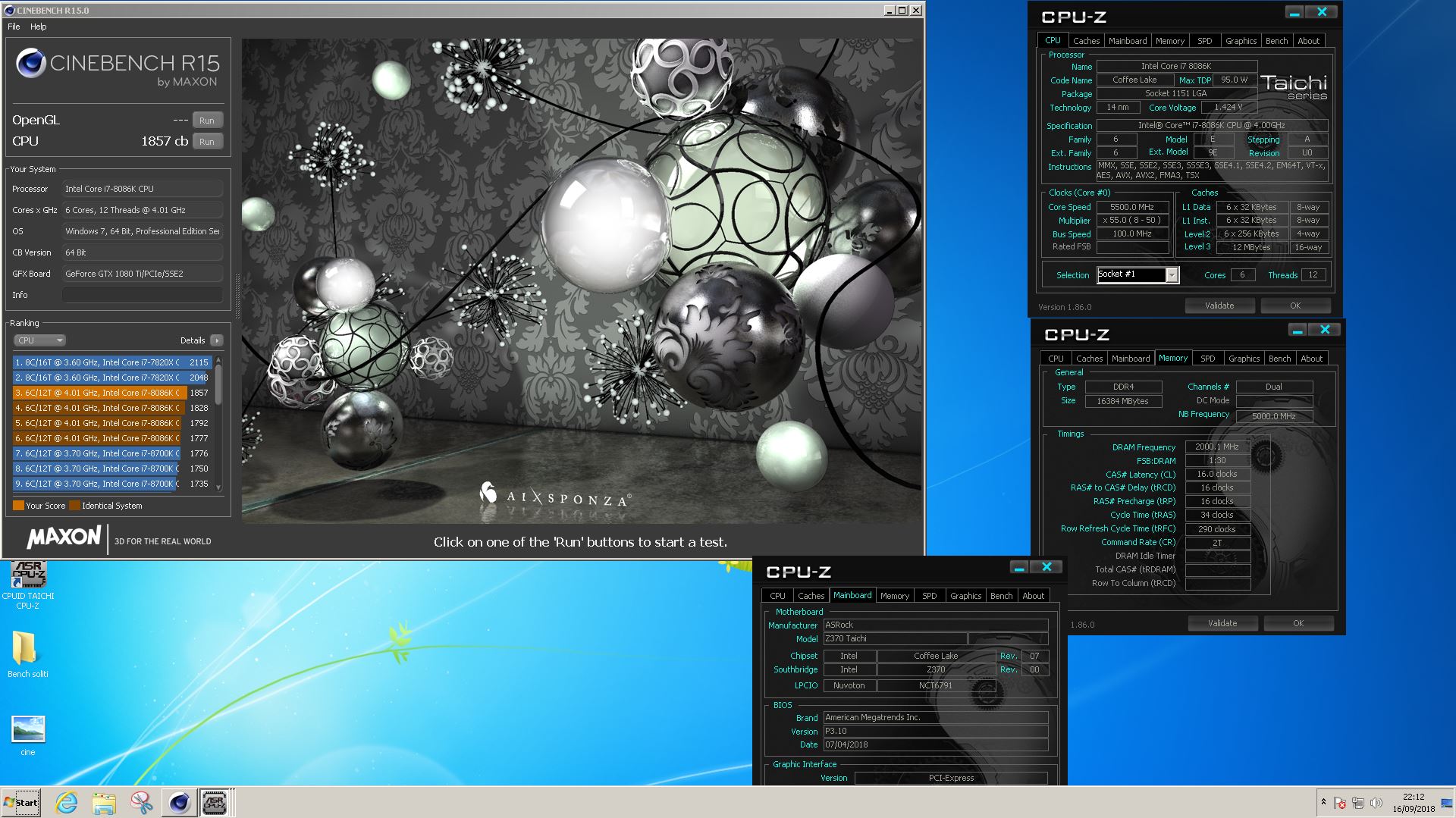Select ranking row 3 score 1857
Image resolution: width=1456 pixels, height=818 pixels.
(x=111, y=393)
